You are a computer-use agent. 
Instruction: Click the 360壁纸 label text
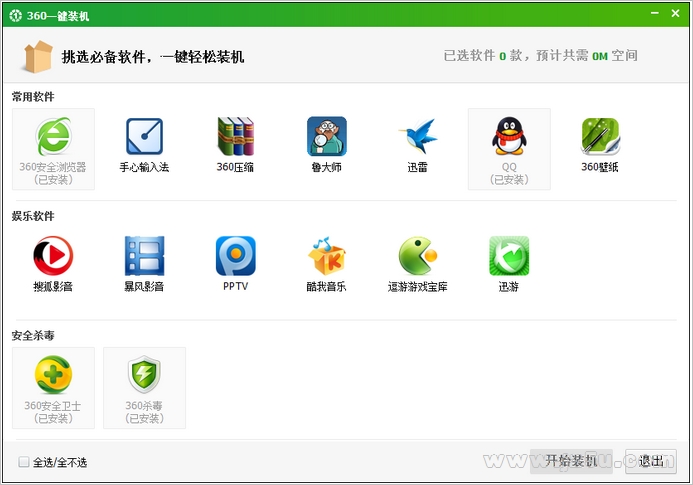click(x=600, y=167)
